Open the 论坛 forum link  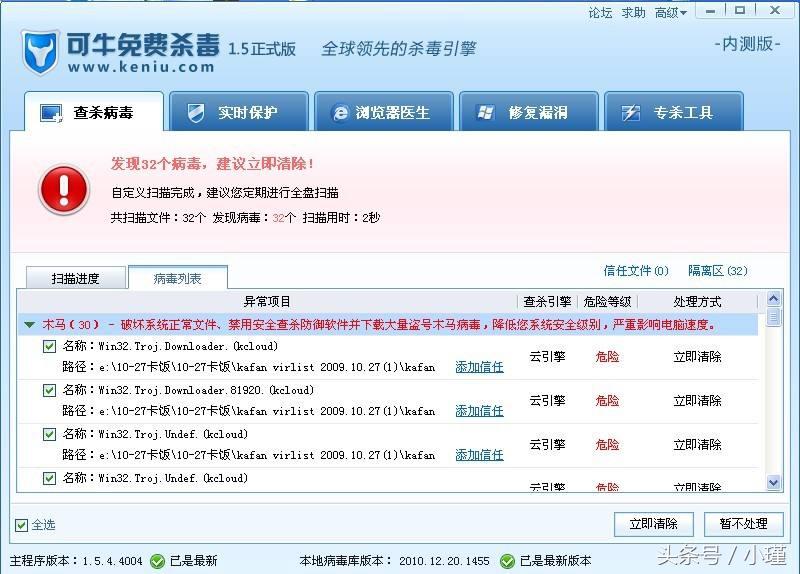[600, 12]
